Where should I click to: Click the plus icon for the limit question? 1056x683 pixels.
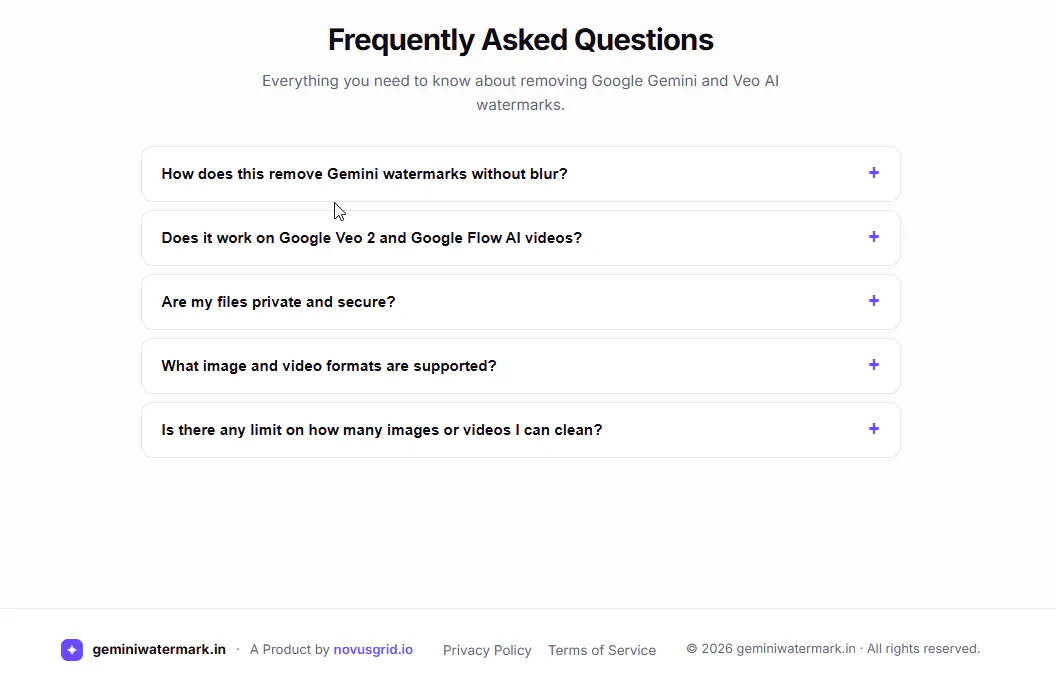tap(873, 429)
